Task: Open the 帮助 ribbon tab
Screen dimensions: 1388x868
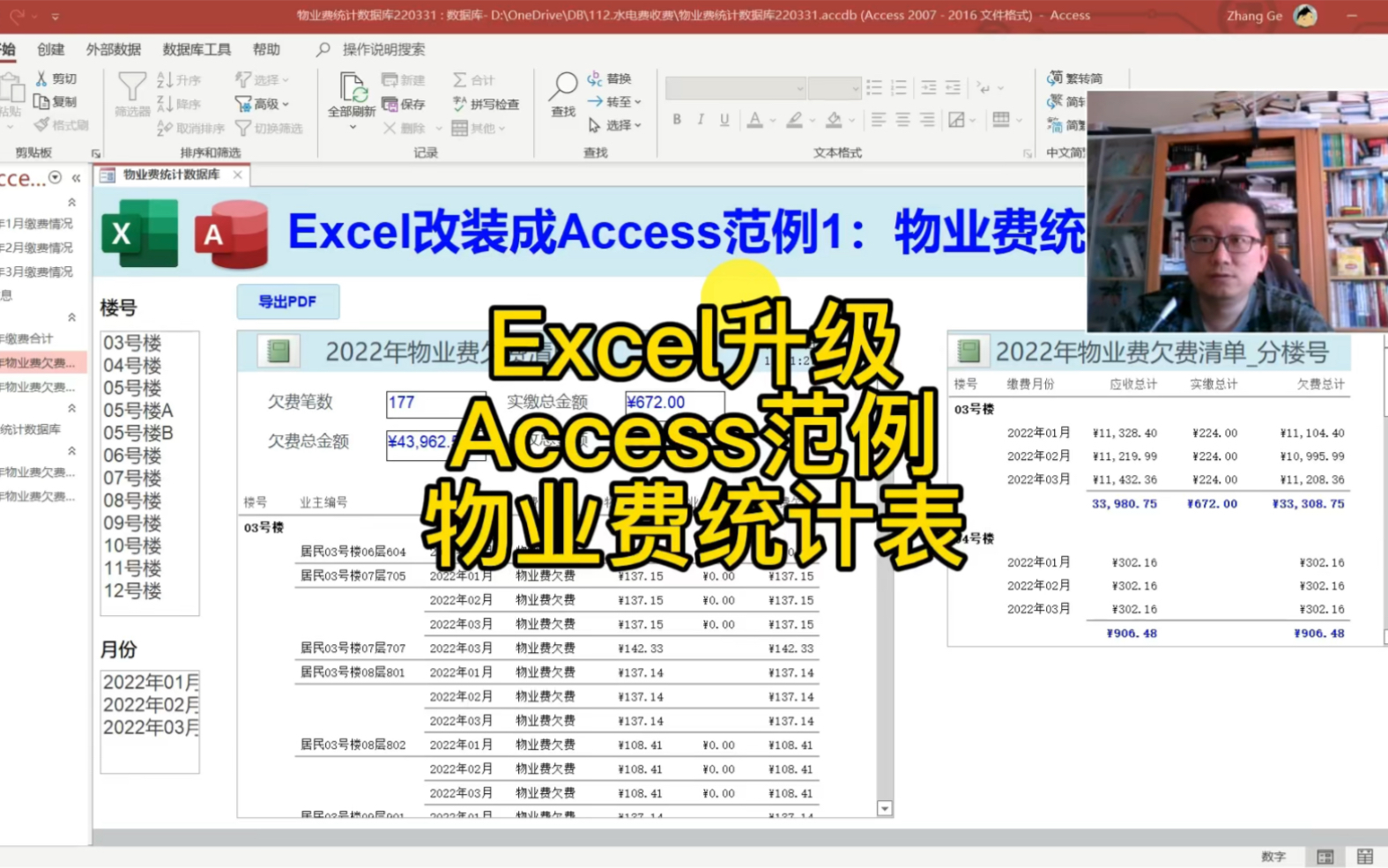Action: [266, 49]
